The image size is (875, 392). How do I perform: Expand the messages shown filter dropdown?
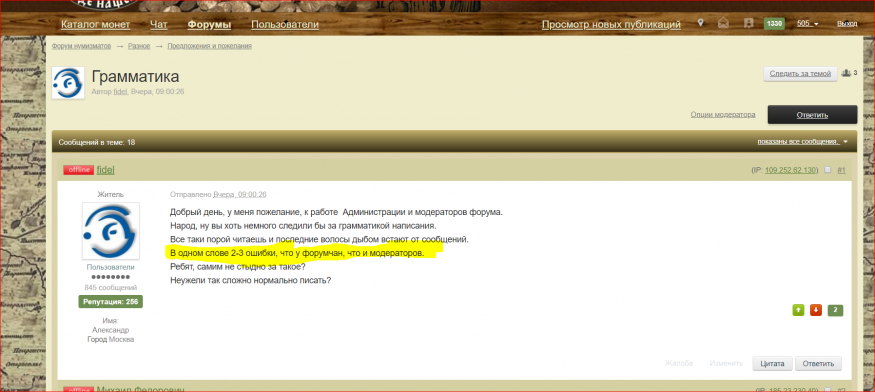point(802,142)
